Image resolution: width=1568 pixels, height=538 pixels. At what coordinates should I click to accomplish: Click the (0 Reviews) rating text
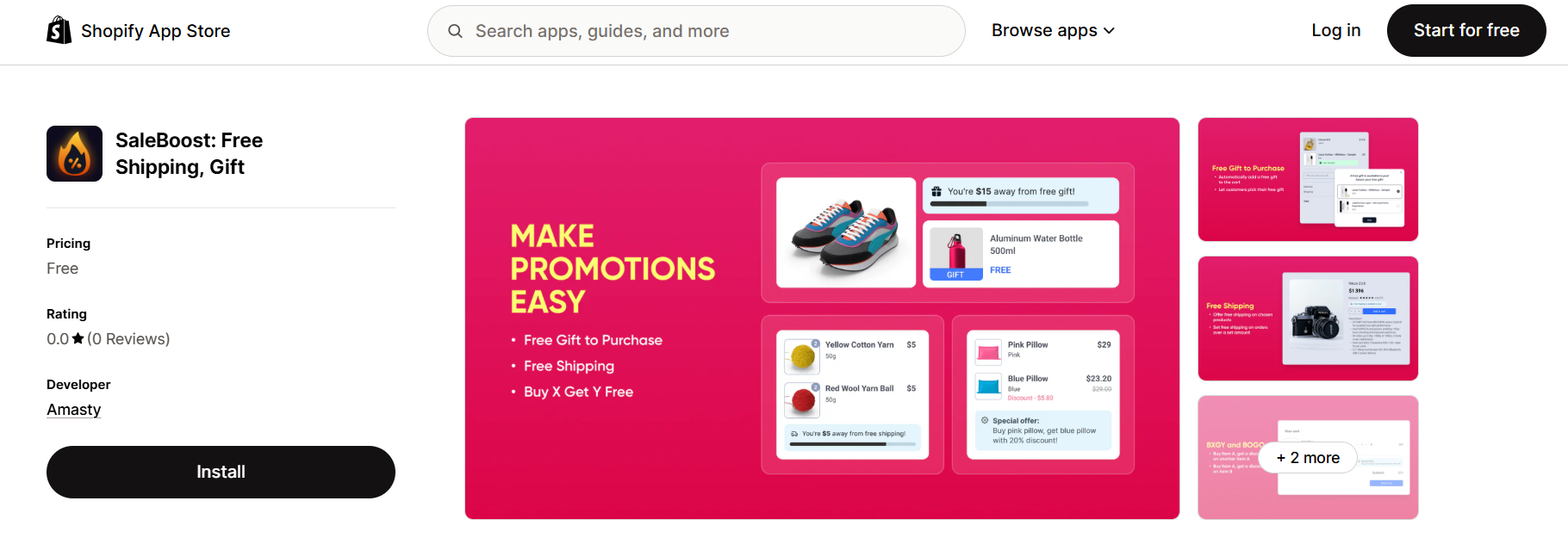pos(126,338)
